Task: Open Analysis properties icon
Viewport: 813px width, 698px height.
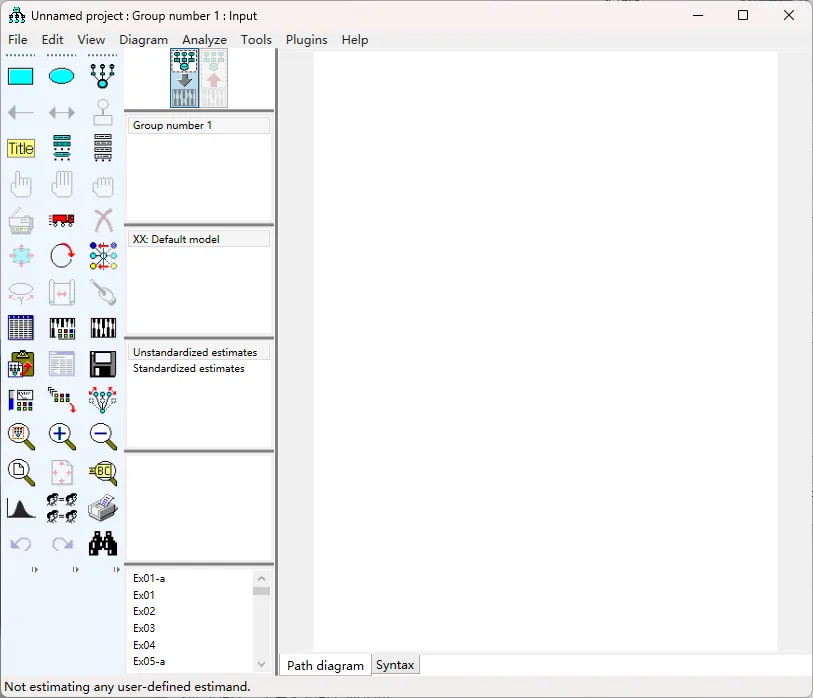Action: (x=62, y=328)
